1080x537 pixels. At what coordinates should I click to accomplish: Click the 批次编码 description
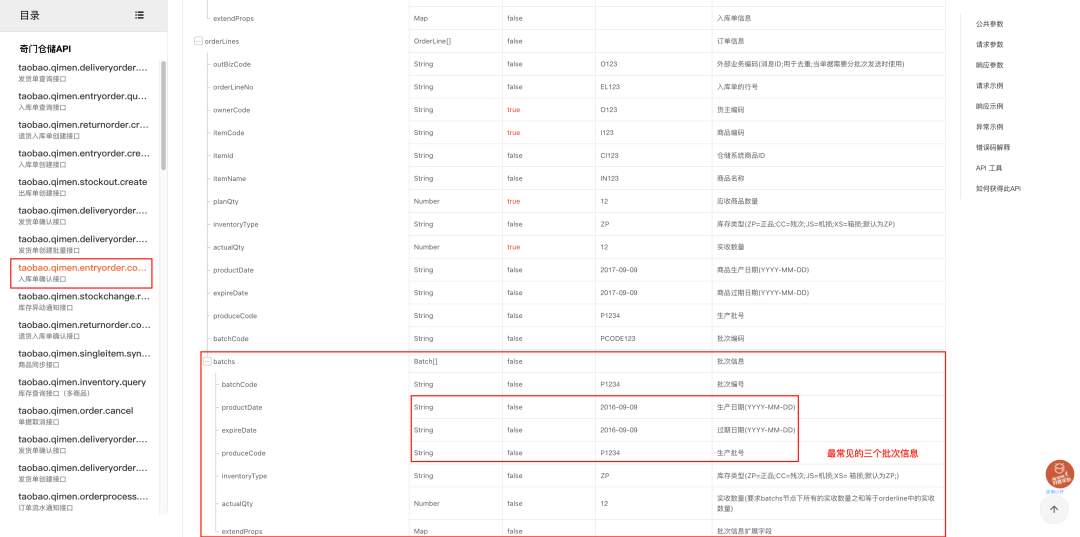click(730, 339)
